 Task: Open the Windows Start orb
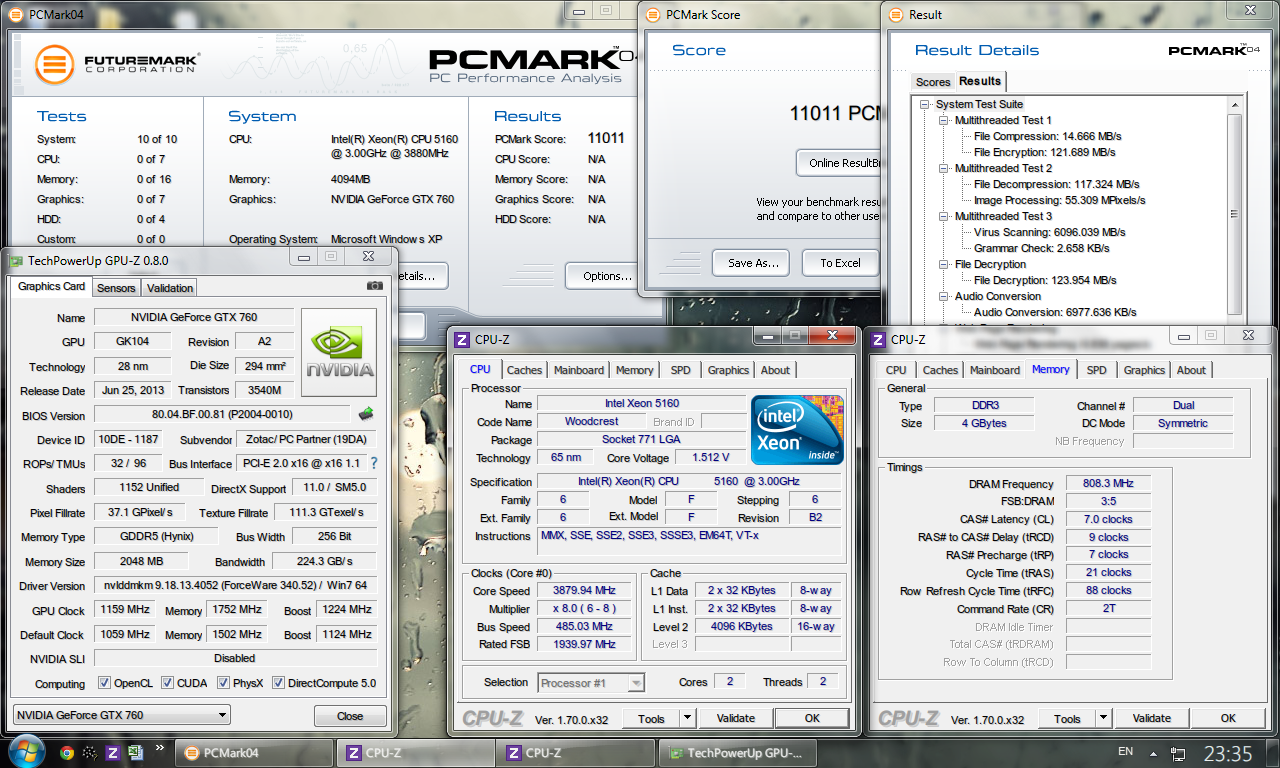(x=27, y=752)
